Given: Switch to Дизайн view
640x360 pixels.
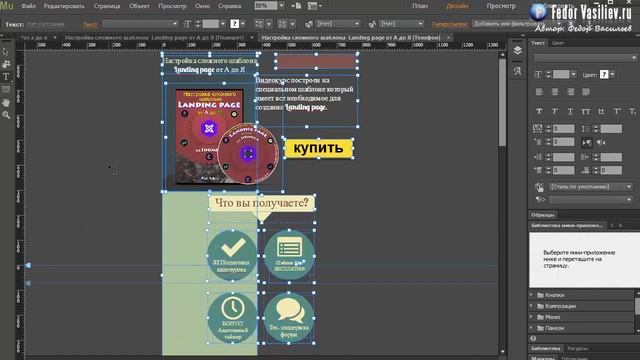Looking at the screenshot, I should pyautogui.click(x=457, y=6).
